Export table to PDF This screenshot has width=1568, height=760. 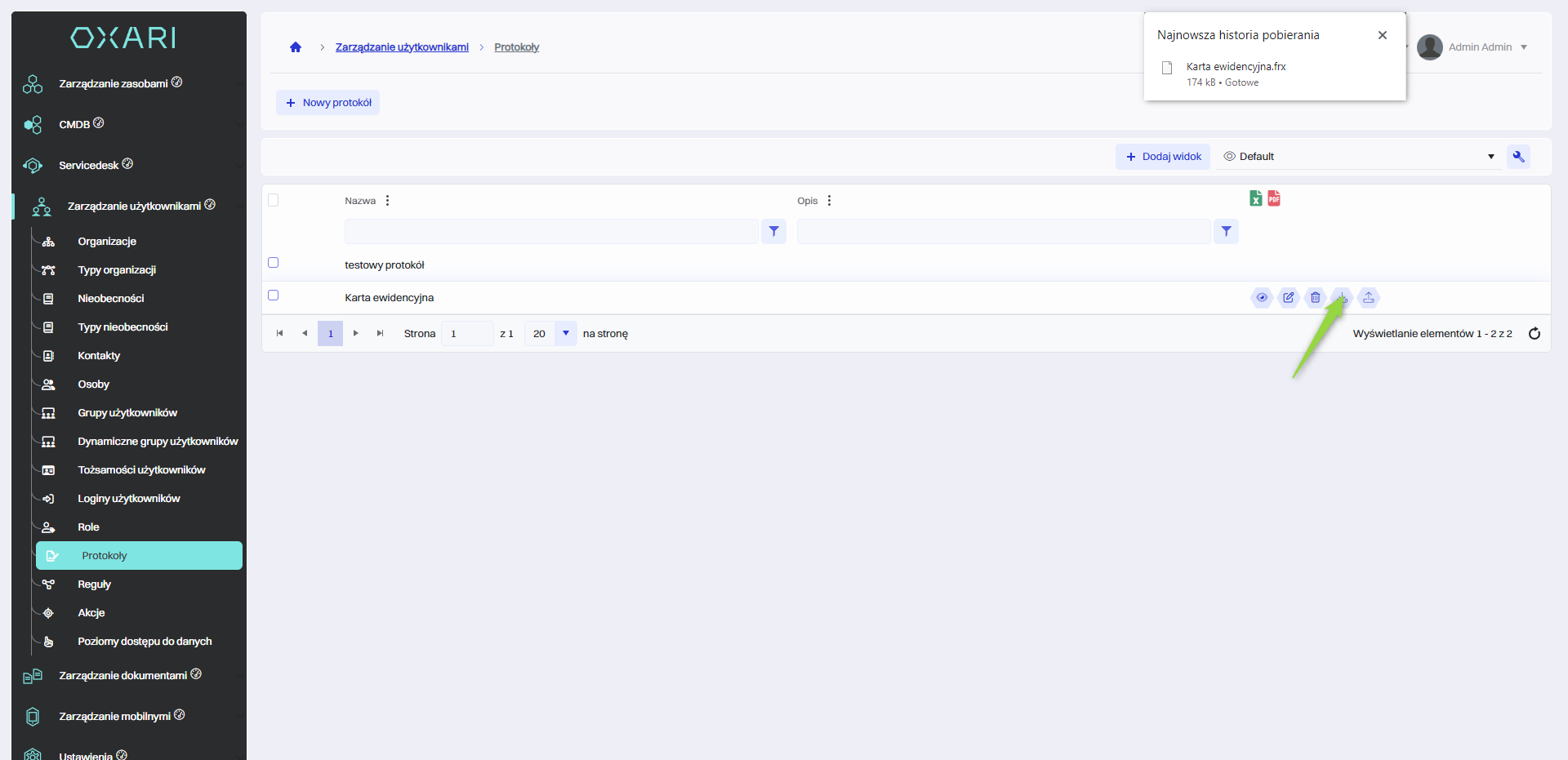coord(1274,198)
